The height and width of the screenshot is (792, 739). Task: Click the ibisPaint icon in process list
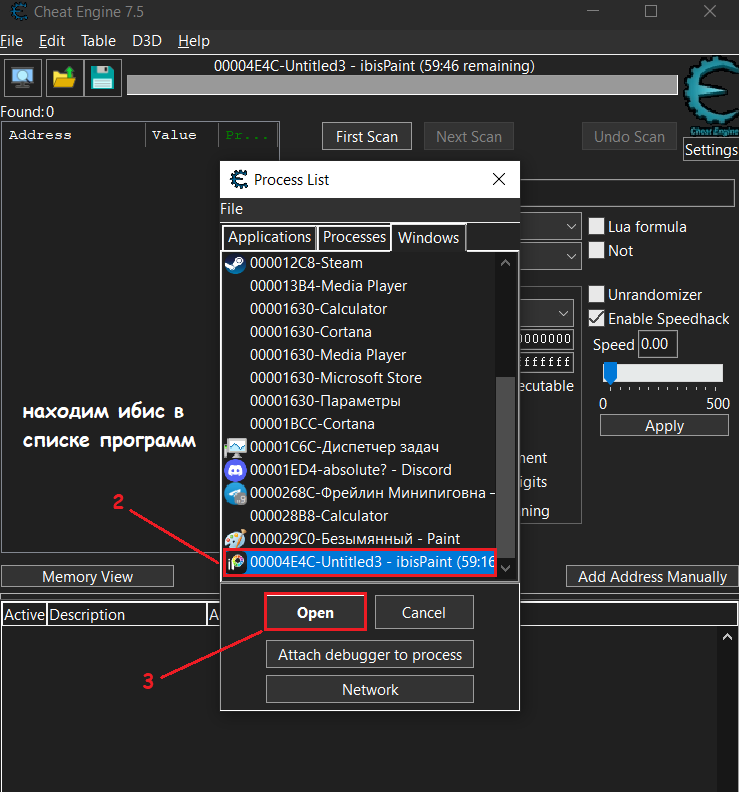pyautogui.click(x=236, y=562)
